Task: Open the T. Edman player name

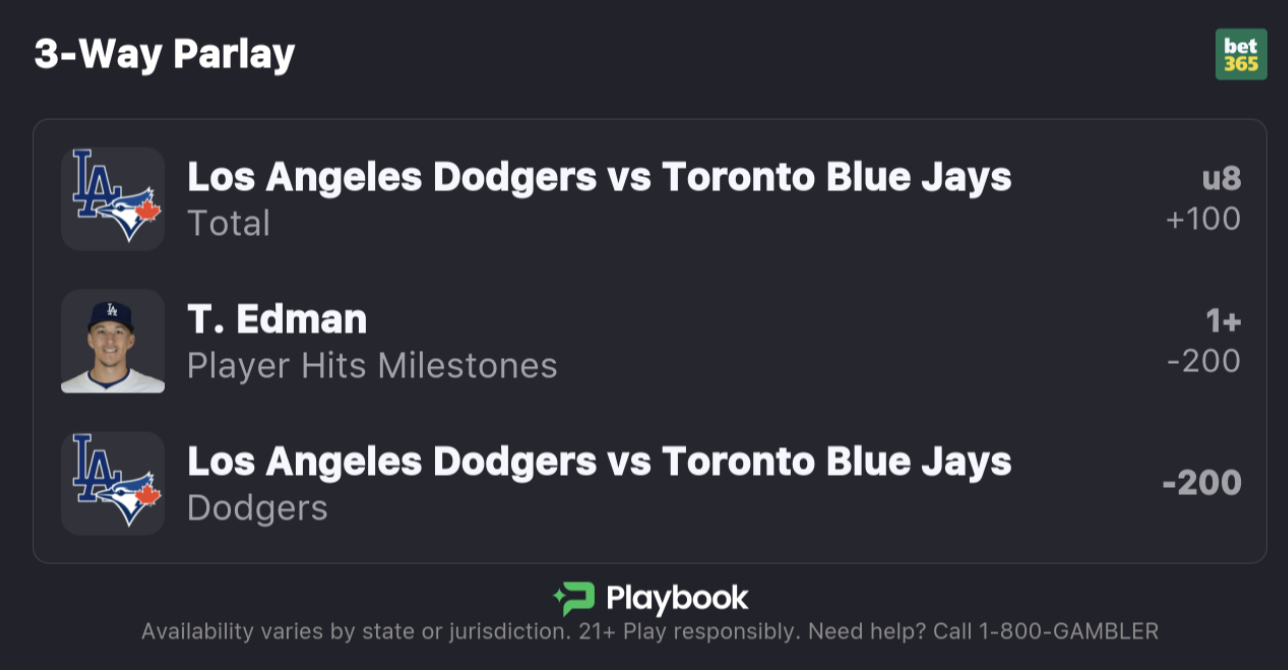Action: (x=277, y=320)
